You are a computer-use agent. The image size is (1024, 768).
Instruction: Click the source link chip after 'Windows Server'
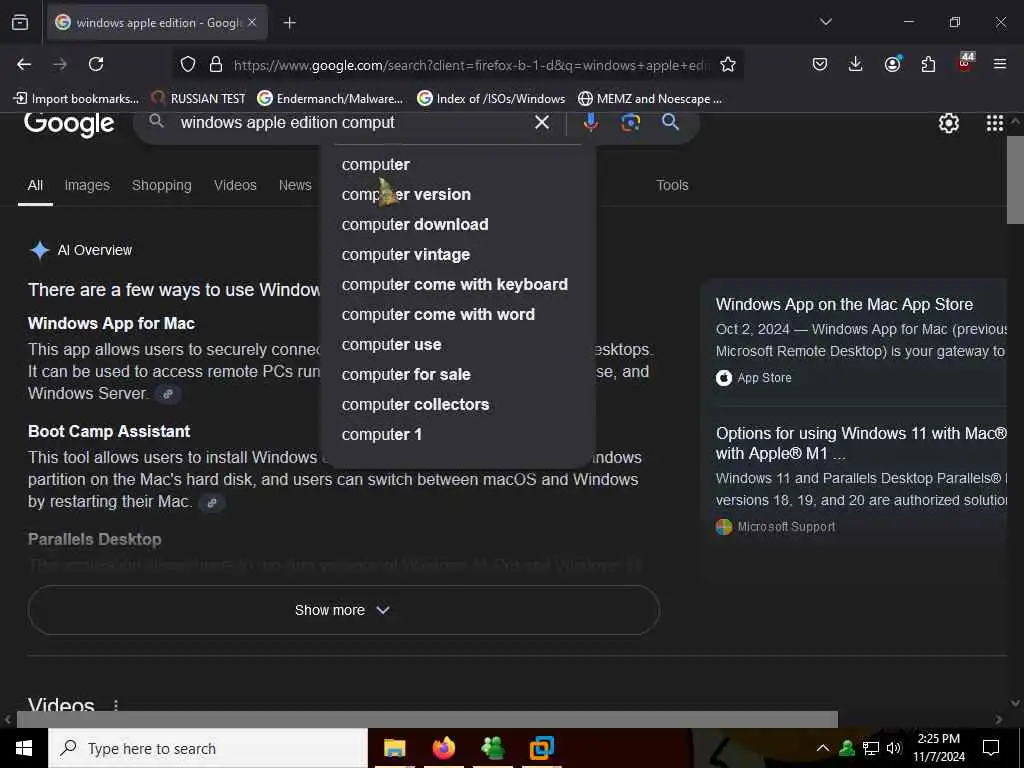click(x=168, y=394)
